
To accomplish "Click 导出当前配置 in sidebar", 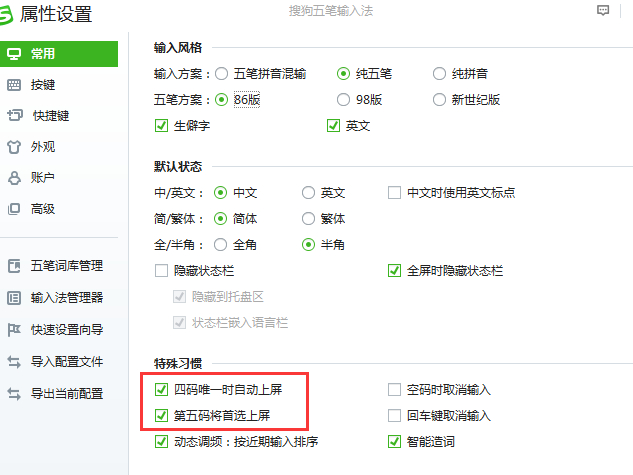I will coord(67,393).
